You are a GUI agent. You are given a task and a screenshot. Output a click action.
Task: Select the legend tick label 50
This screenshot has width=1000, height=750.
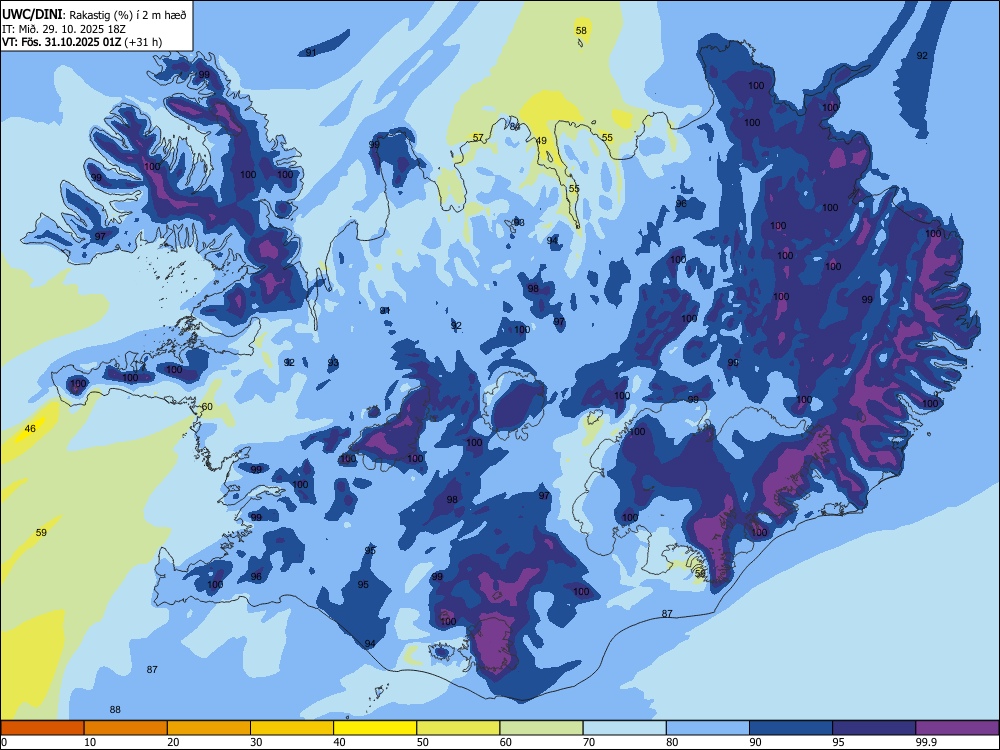423,742
